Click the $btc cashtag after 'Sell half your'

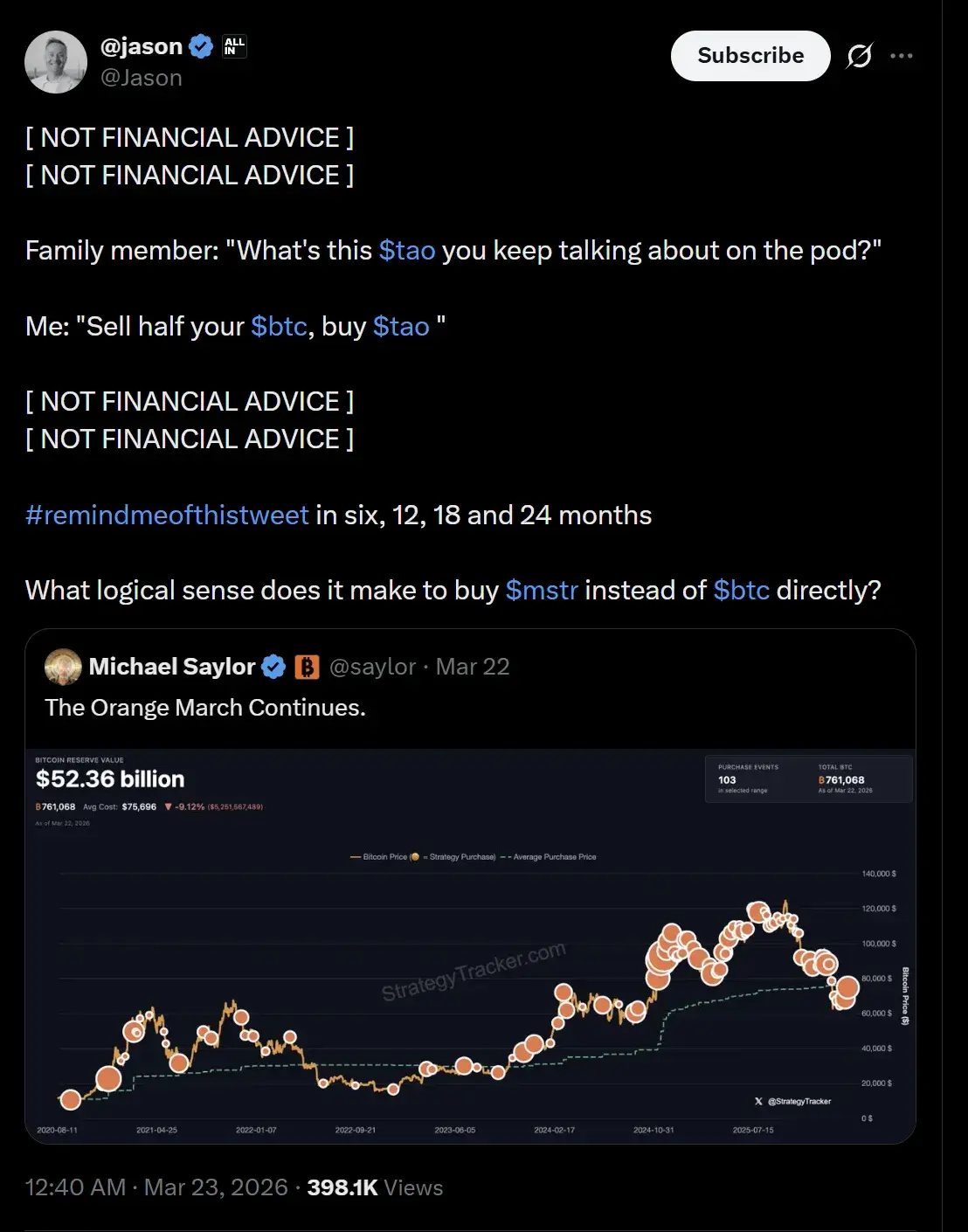tap(279, 327)
